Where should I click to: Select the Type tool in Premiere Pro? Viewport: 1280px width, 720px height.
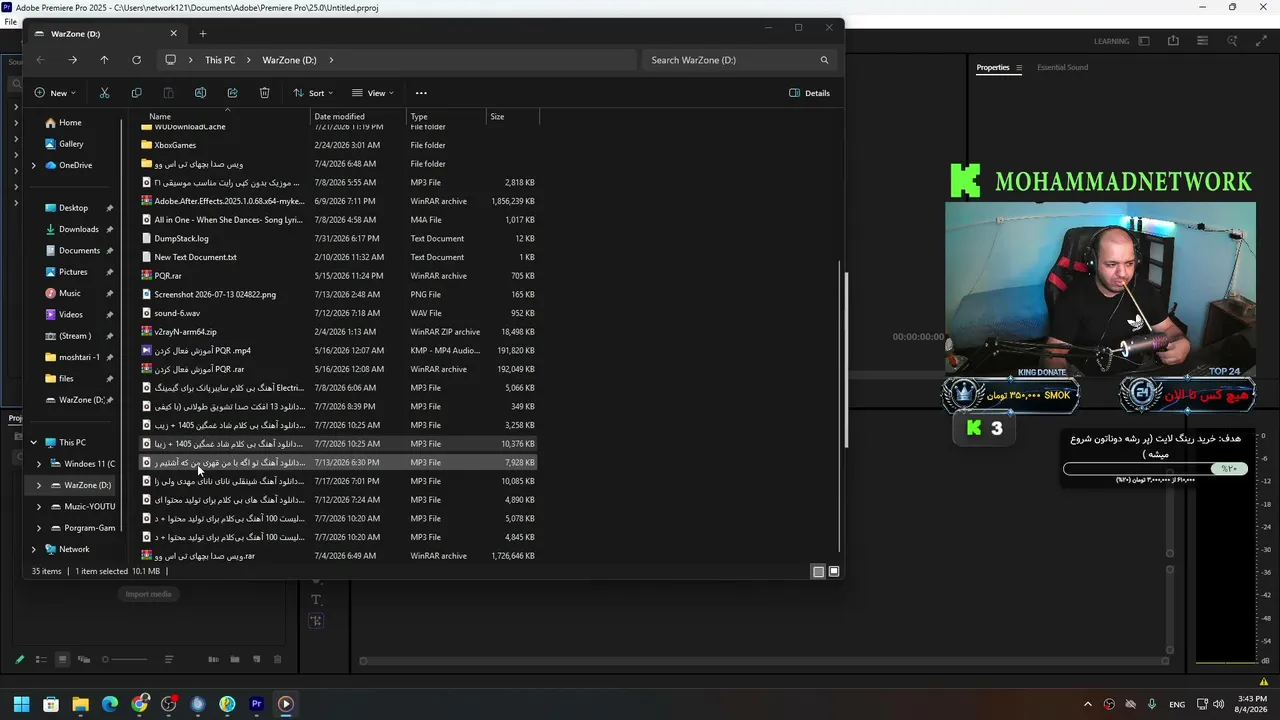tap(316, 599)
